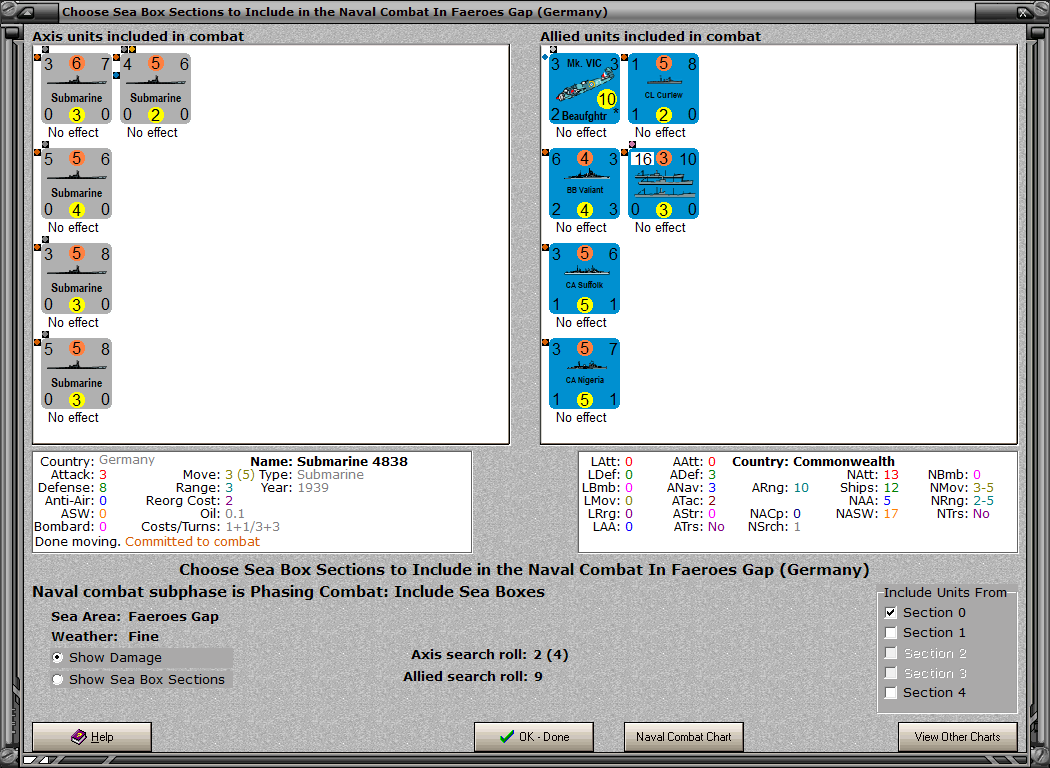Close the naval combat dialog window
The height and width of the screenshot is (768, 1050).
tap(1024, 12)
